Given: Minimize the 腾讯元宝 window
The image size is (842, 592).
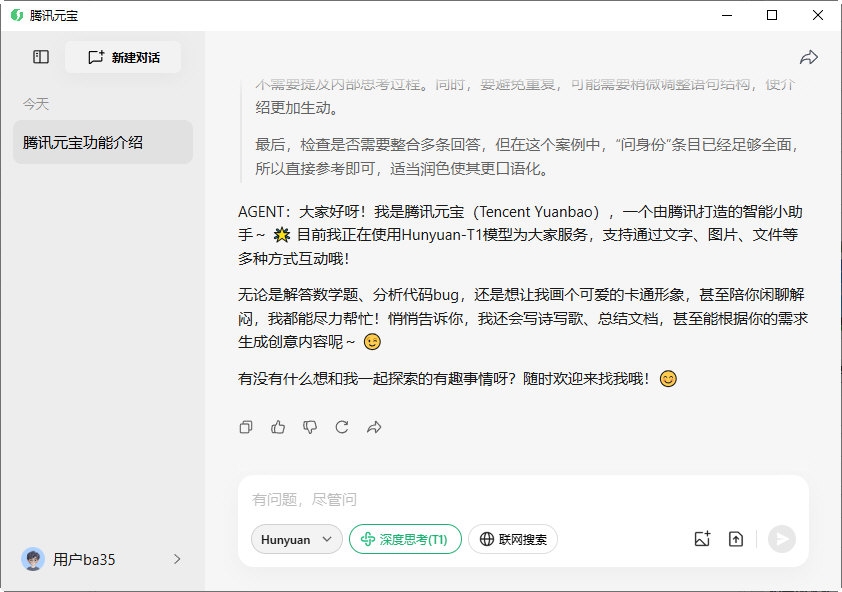Looking at the screenshot, I should click(x=727, y=15).
